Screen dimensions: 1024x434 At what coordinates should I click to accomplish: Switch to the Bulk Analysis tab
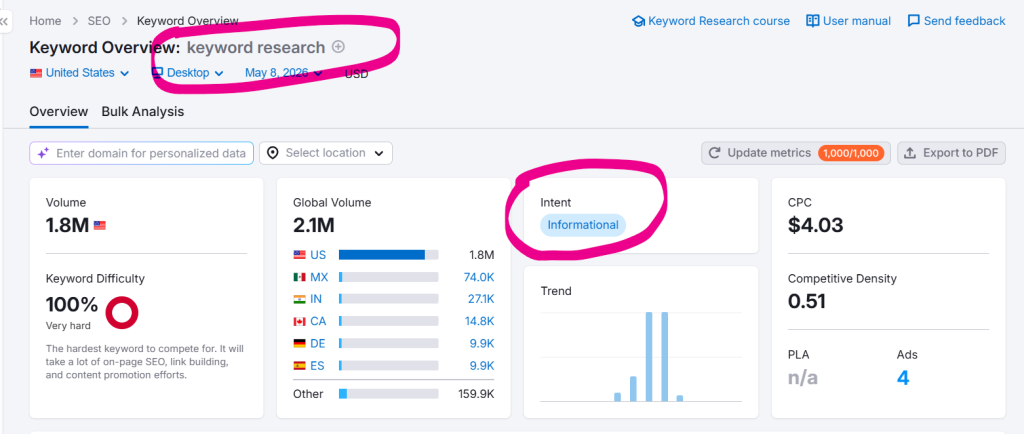pos(142,112)
